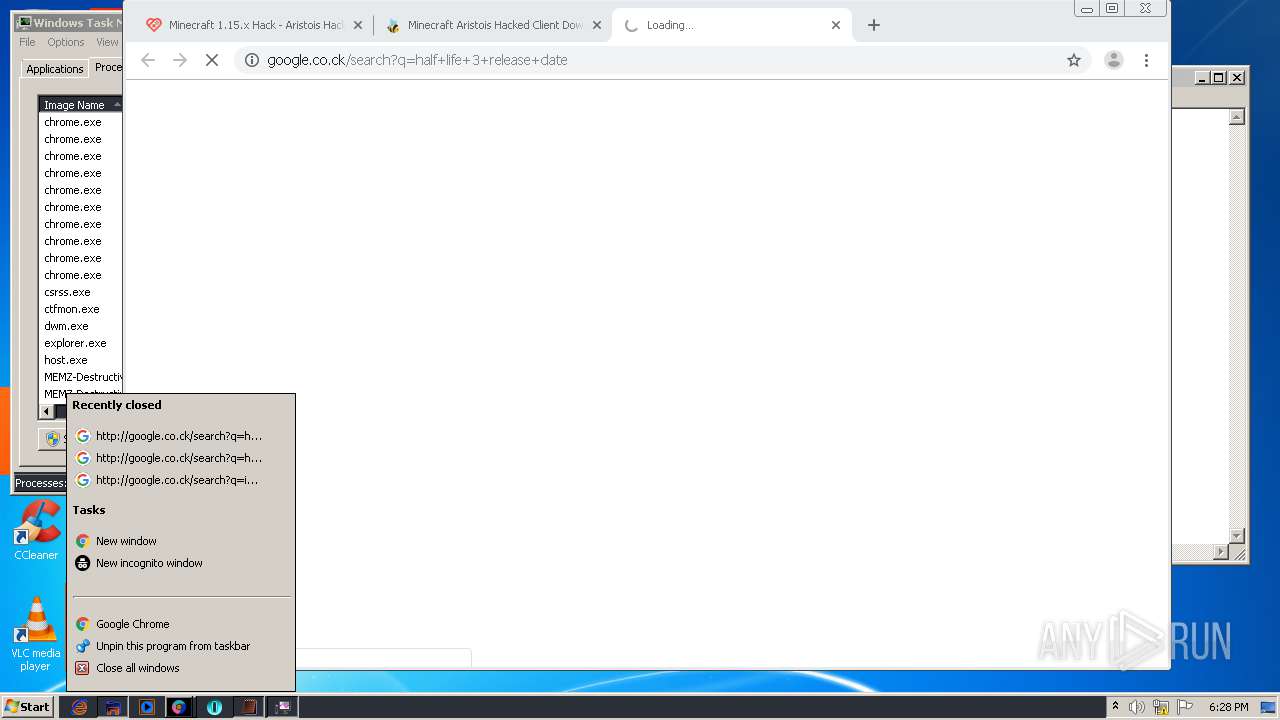
Task: Open the Action Center flag icon
Action: pos(1184,707)
